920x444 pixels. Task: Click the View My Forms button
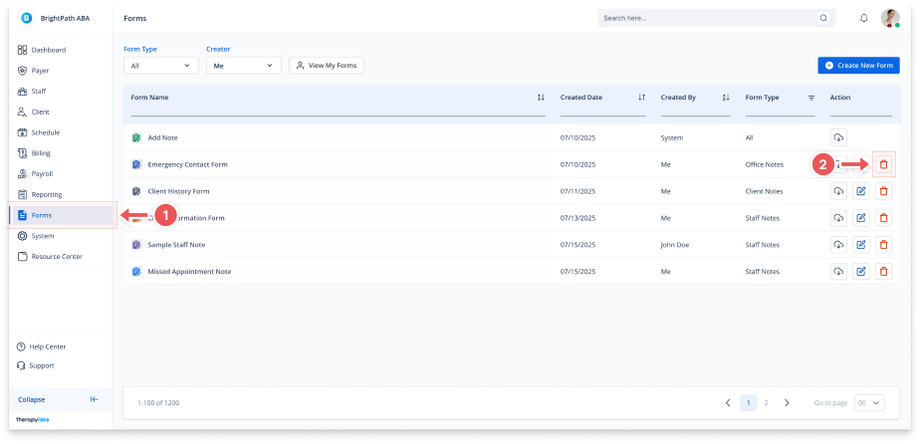[x=326, y=66]
